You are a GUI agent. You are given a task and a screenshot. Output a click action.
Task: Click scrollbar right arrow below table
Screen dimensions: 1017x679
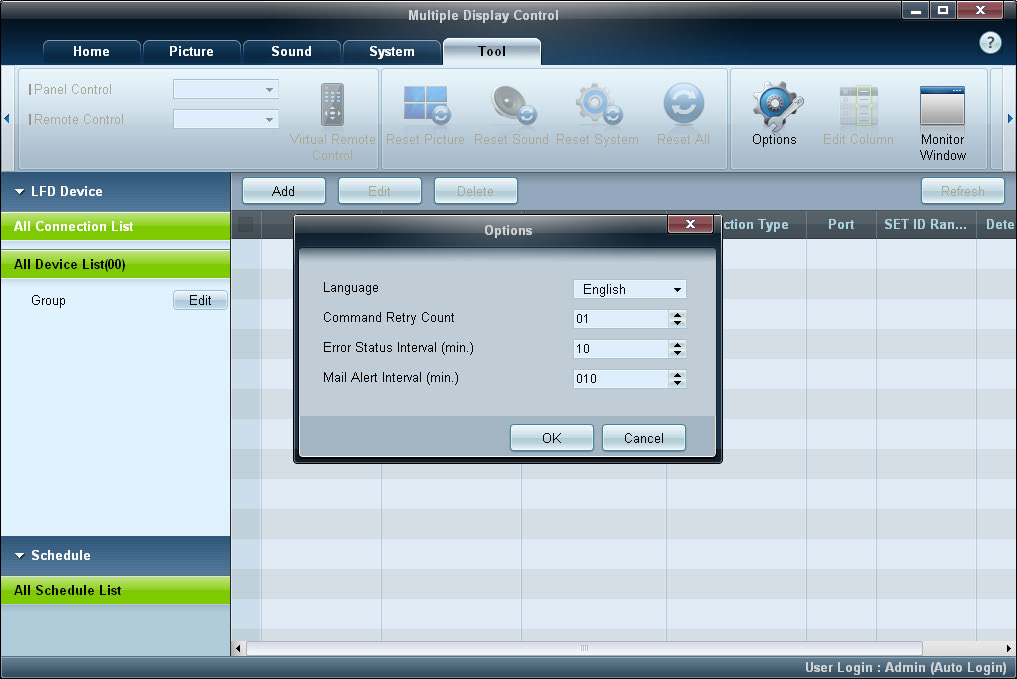tap(1009, 648)
